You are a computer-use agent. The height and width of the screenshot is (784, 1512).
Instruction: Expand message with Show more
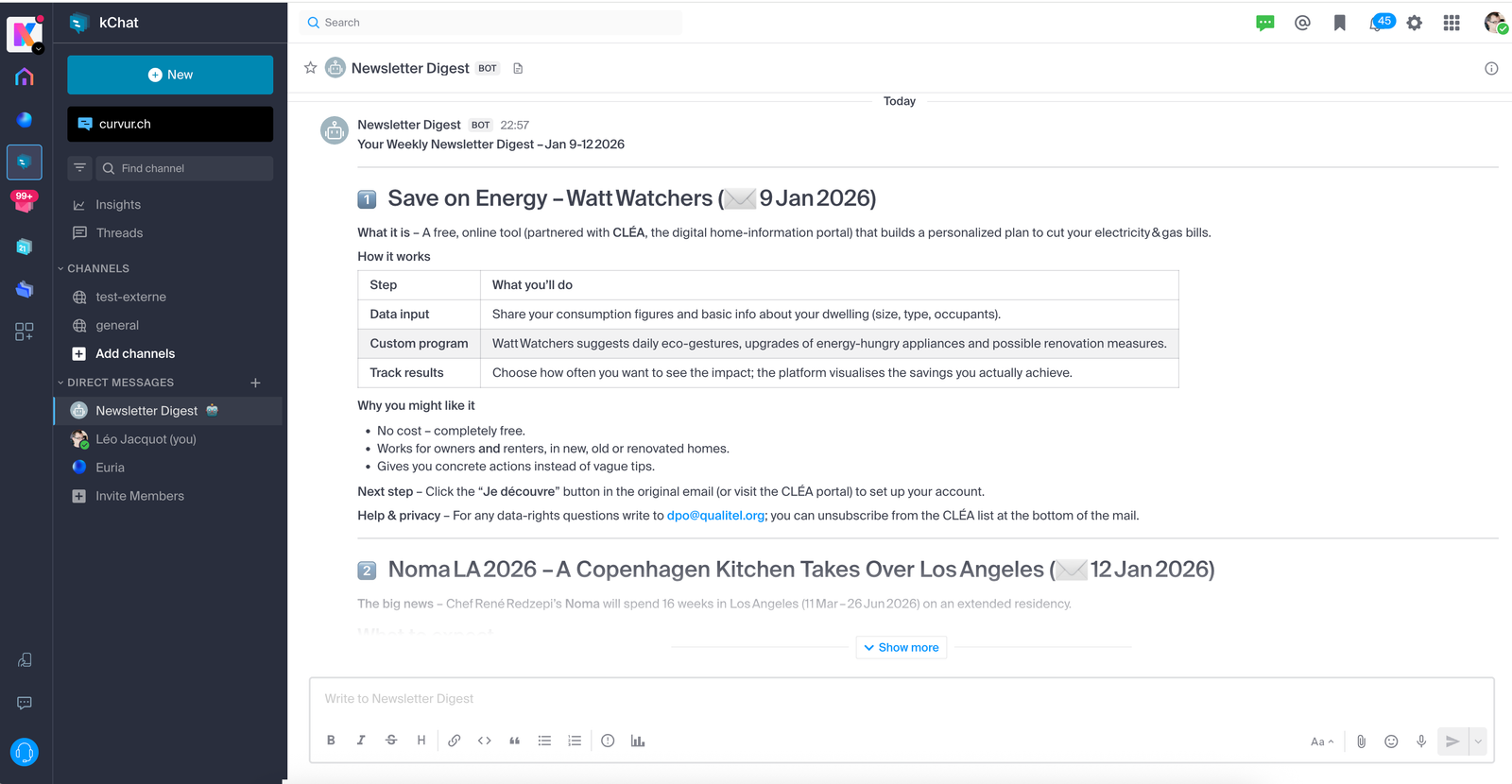pyautogui.click(x=902, y=648)
